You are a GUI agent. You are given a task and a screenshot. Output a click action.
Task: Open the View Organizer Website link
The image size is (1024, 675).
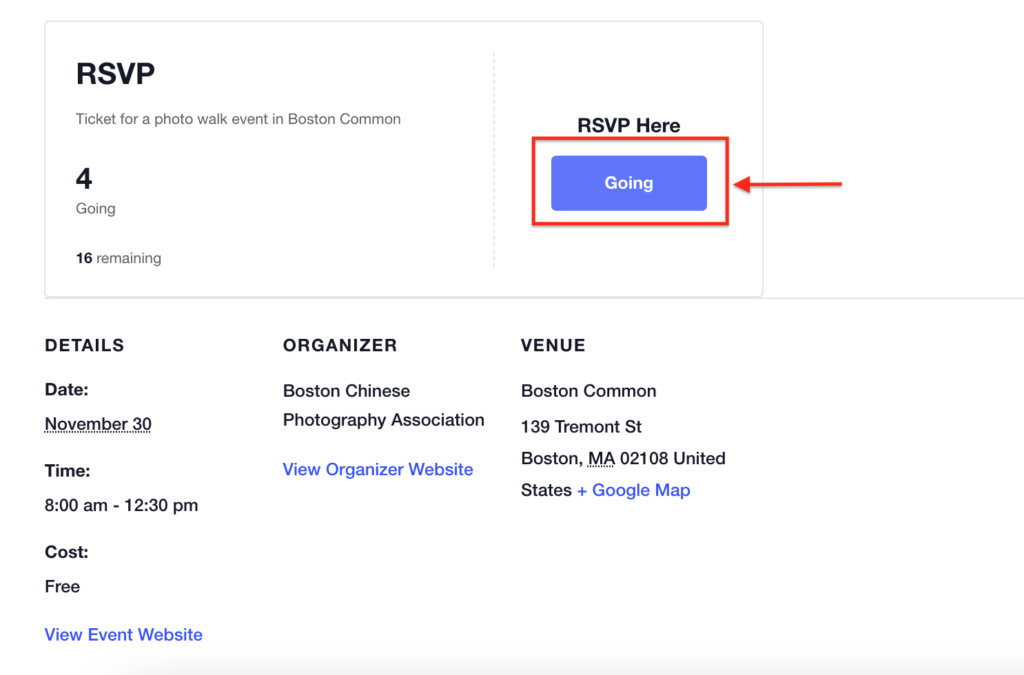(x=378, y=469)
